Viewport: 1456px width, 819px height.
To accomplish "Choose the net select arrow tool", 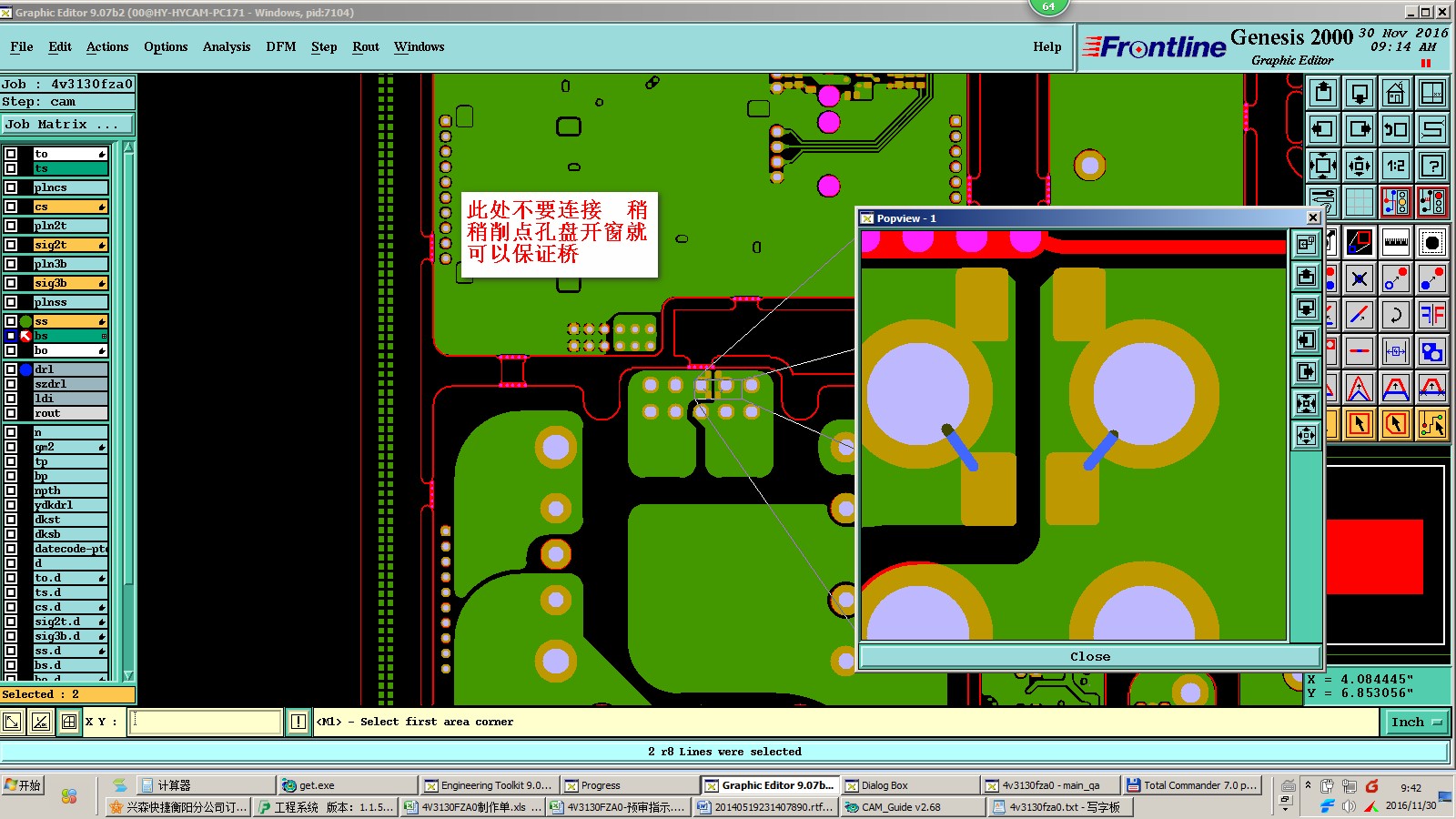I will (1432, 424).
